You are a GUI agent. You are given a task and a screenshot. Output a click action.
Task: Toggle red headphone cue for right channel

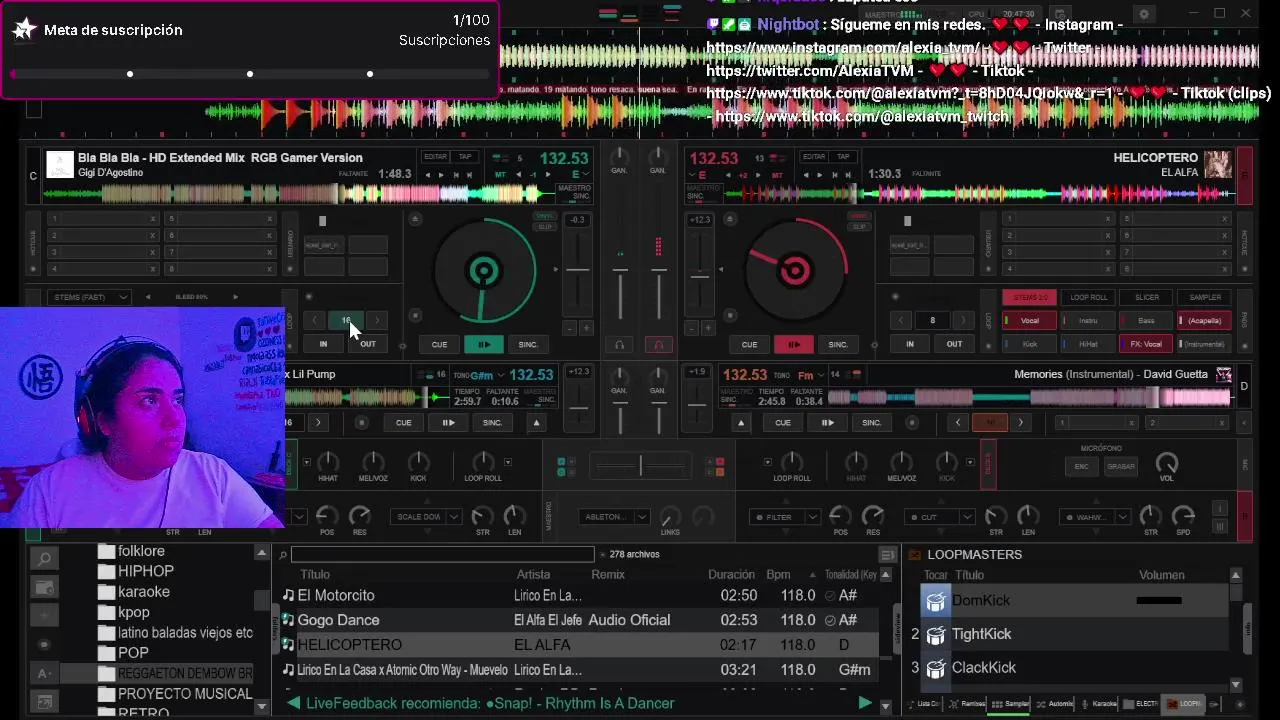click(658, 345)
